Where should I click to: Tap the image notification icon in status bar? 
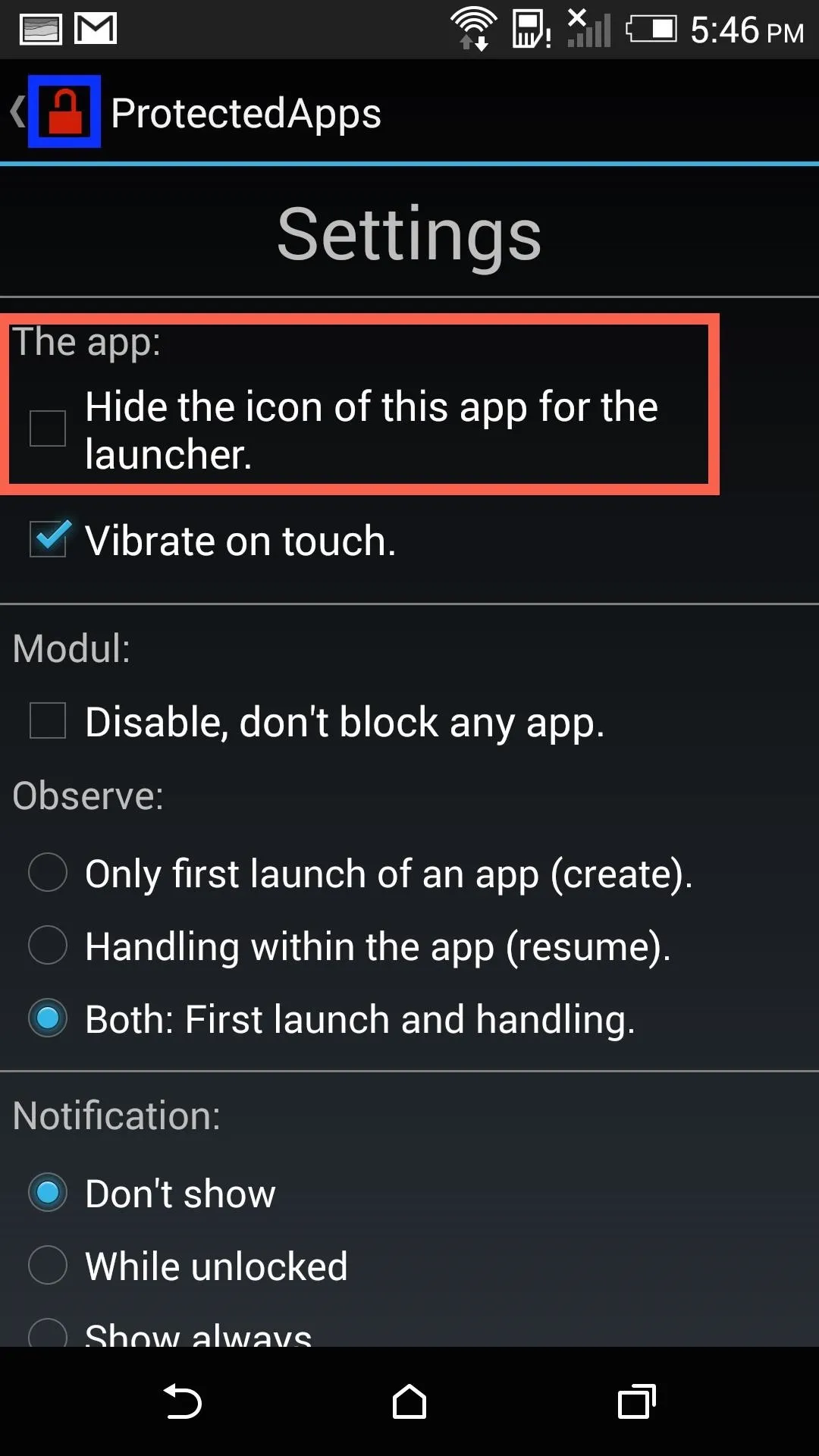pos(41,30)
